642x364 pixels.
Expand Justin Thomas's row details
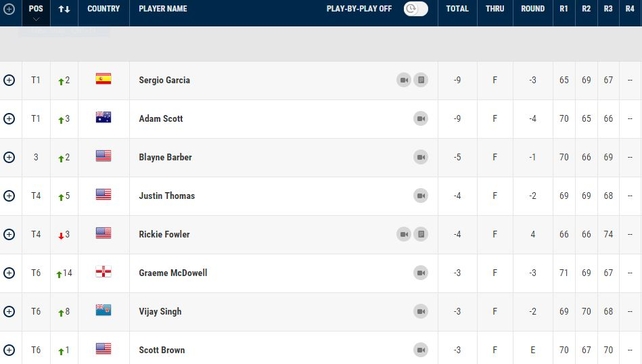point(9,196)
